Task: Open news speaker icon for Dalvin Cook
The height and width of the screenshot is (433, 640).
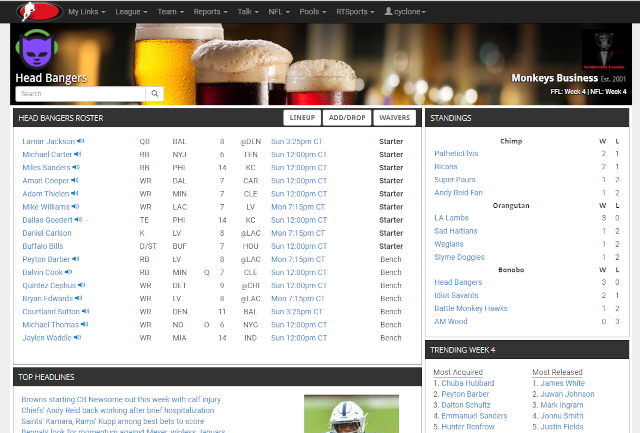Action: coord(68,272)
